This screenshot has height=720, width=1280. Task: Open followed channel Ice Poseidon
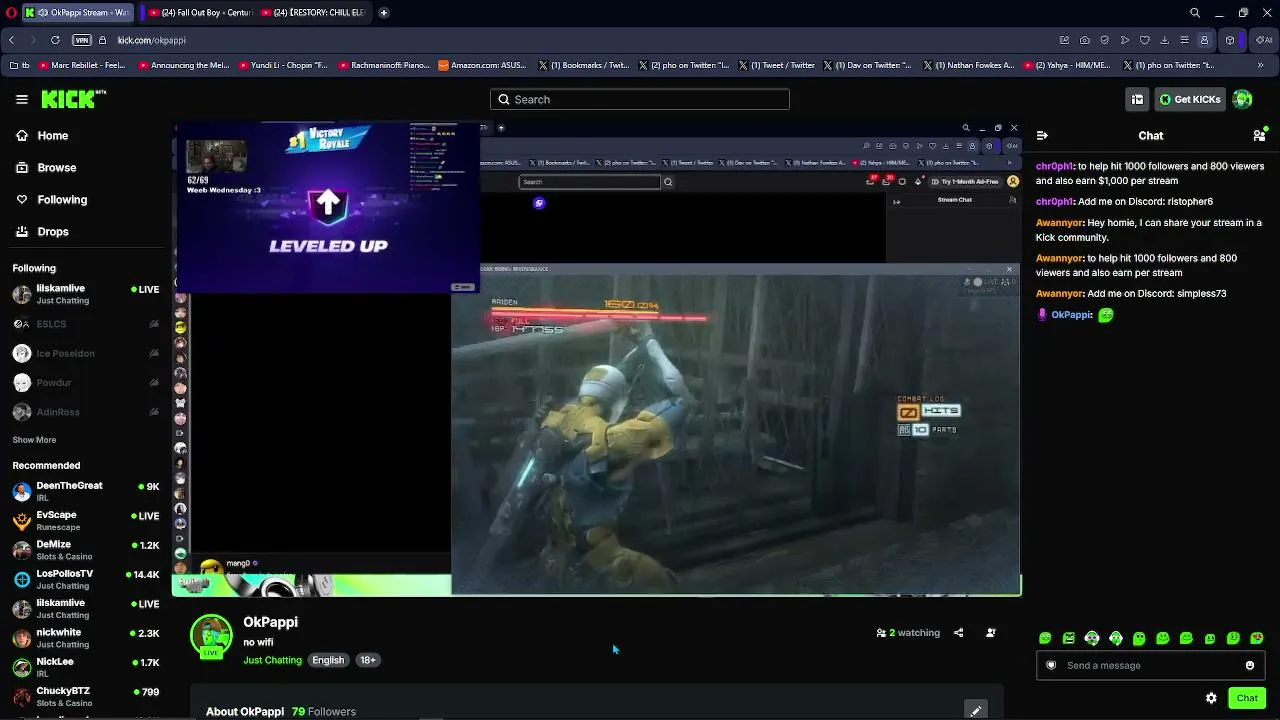[x=86, y=353]
